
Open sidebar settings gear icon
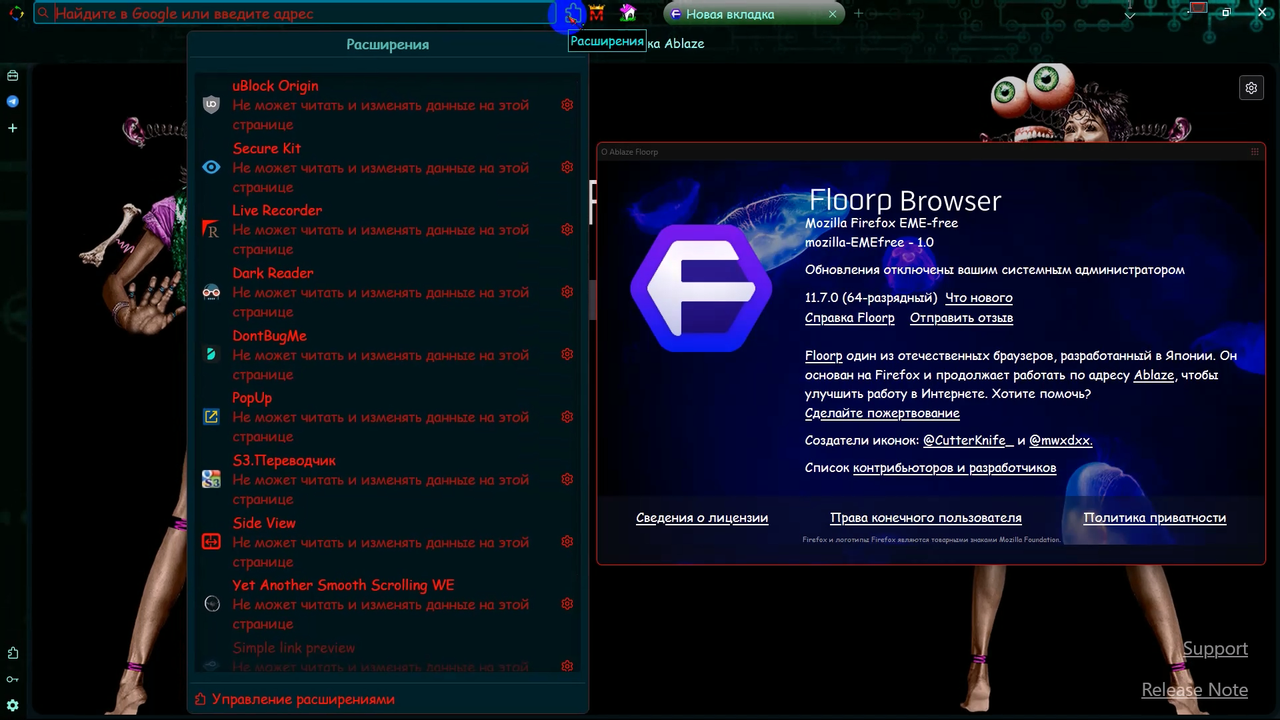click(13, 706)
